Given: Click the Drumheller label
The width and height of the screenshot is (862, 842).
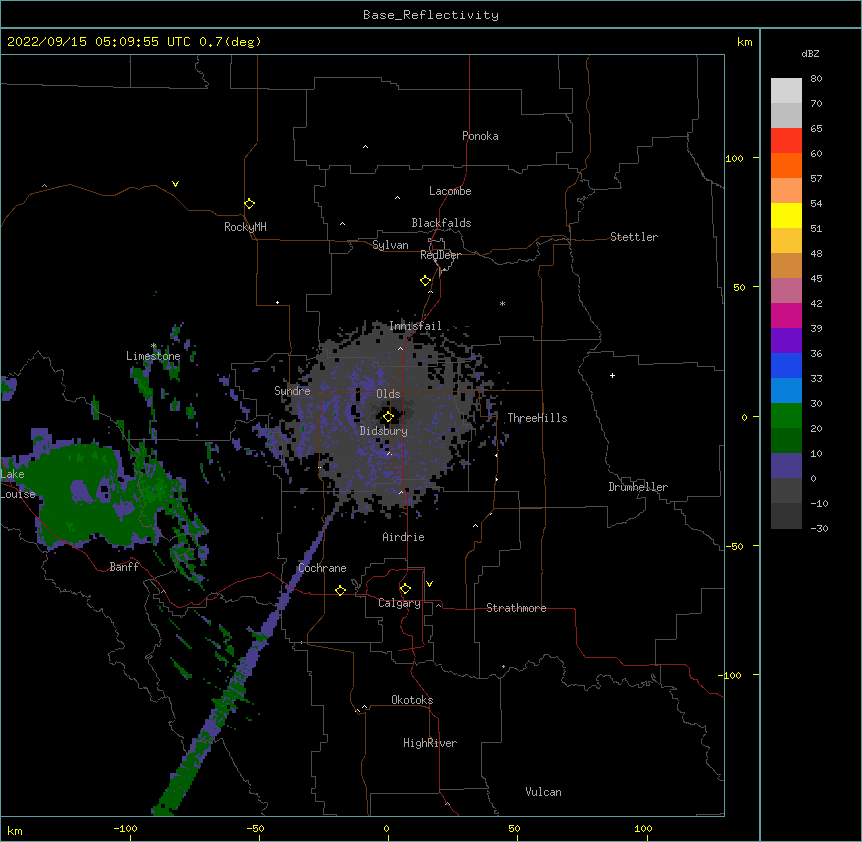Looking at the screenshot, I should coord(638,487).
